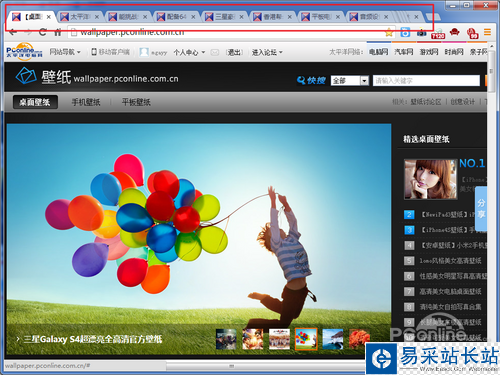Select the second slideshow thumbnail
Screen dimensions: 500x375
[253, 339]
